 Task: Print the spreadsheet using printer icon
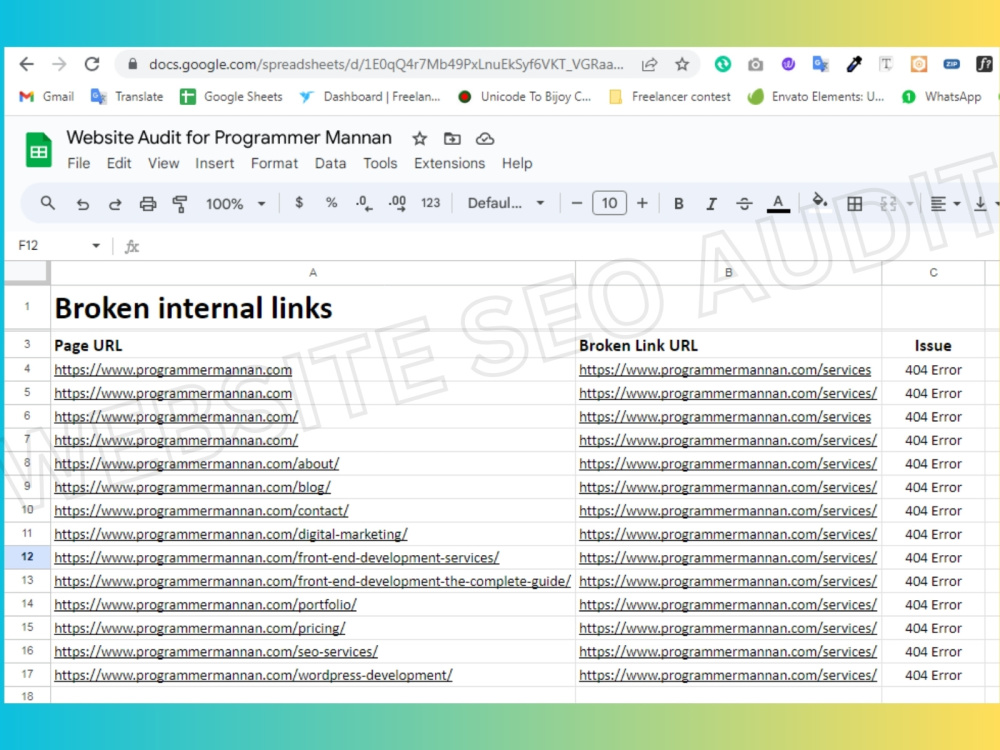[148, 204]
